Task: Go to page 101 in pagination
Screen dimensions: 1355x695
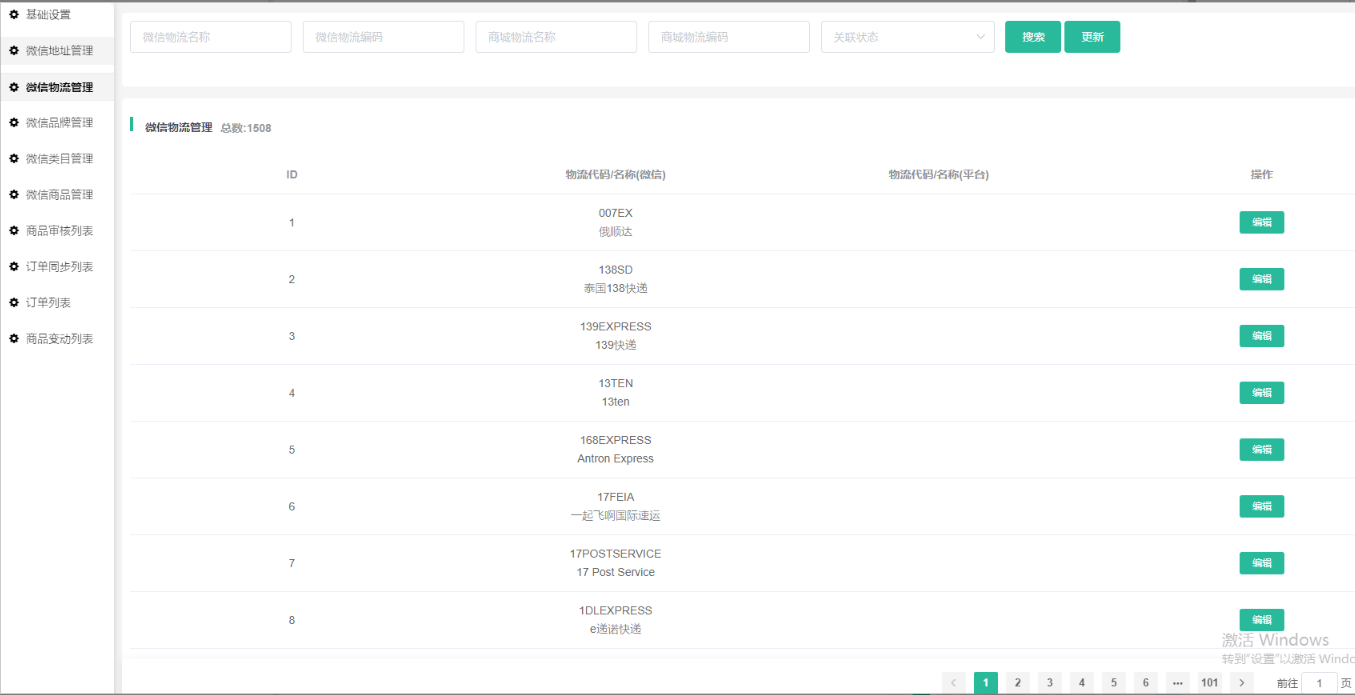Action: pos(1209,682)
